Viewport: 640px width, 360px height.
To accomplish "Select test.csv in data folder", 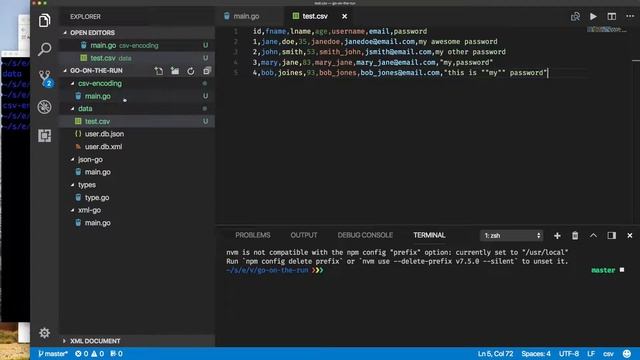I will [x=137, y=121].
